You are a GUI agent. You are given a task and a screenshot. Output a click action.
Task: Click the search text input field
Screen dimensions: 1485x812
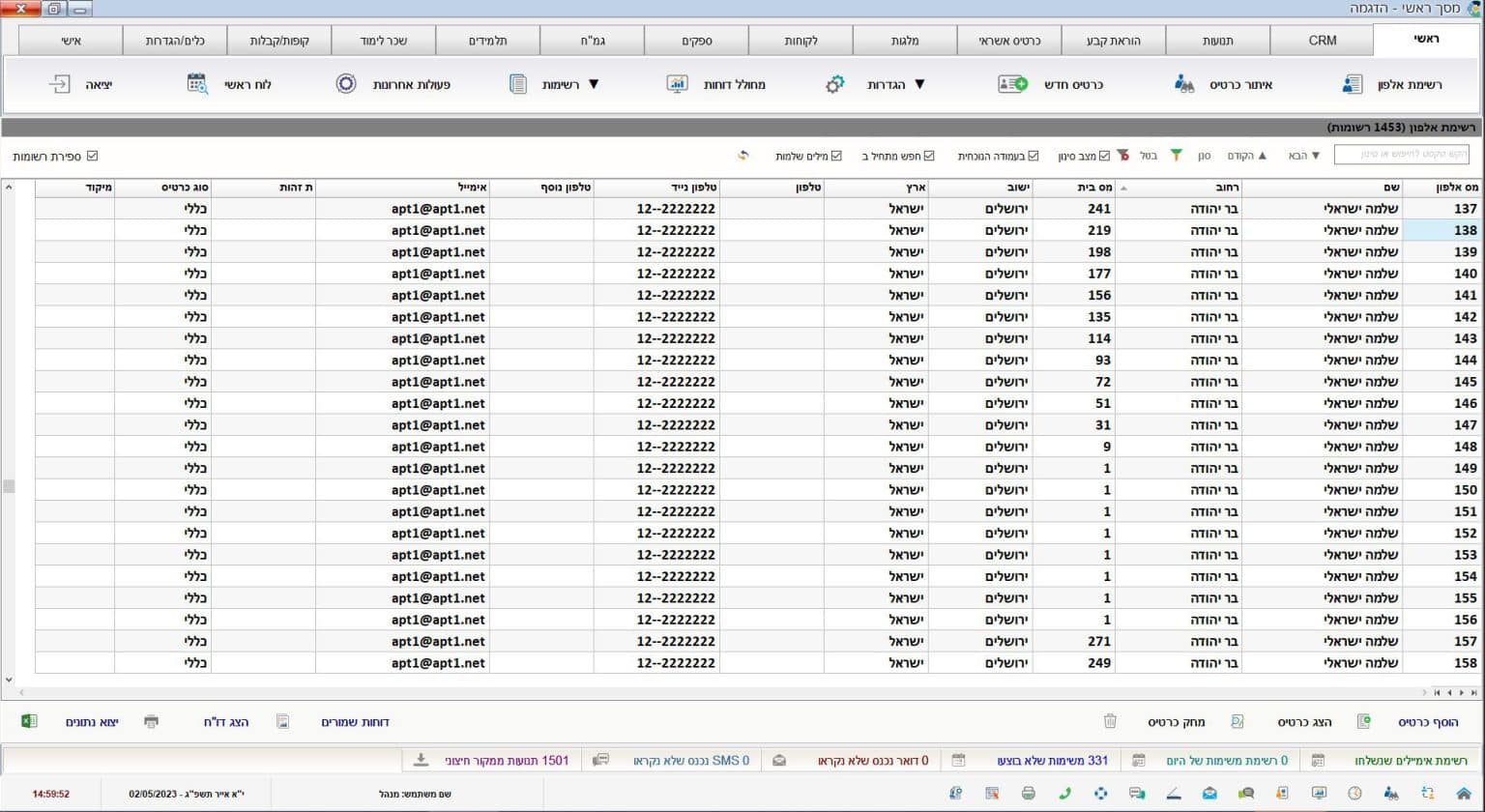pos(1401,155)
